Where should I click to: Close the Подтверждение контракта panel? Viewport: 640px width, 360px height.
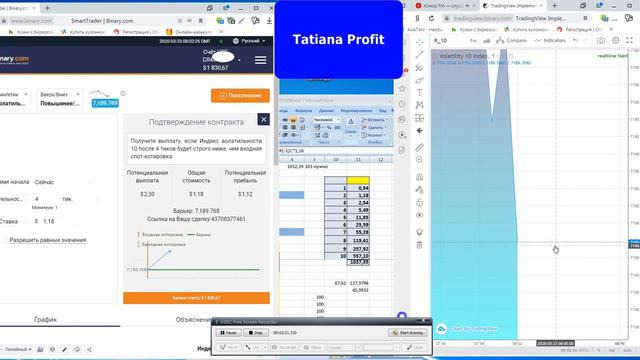[263, 119]
